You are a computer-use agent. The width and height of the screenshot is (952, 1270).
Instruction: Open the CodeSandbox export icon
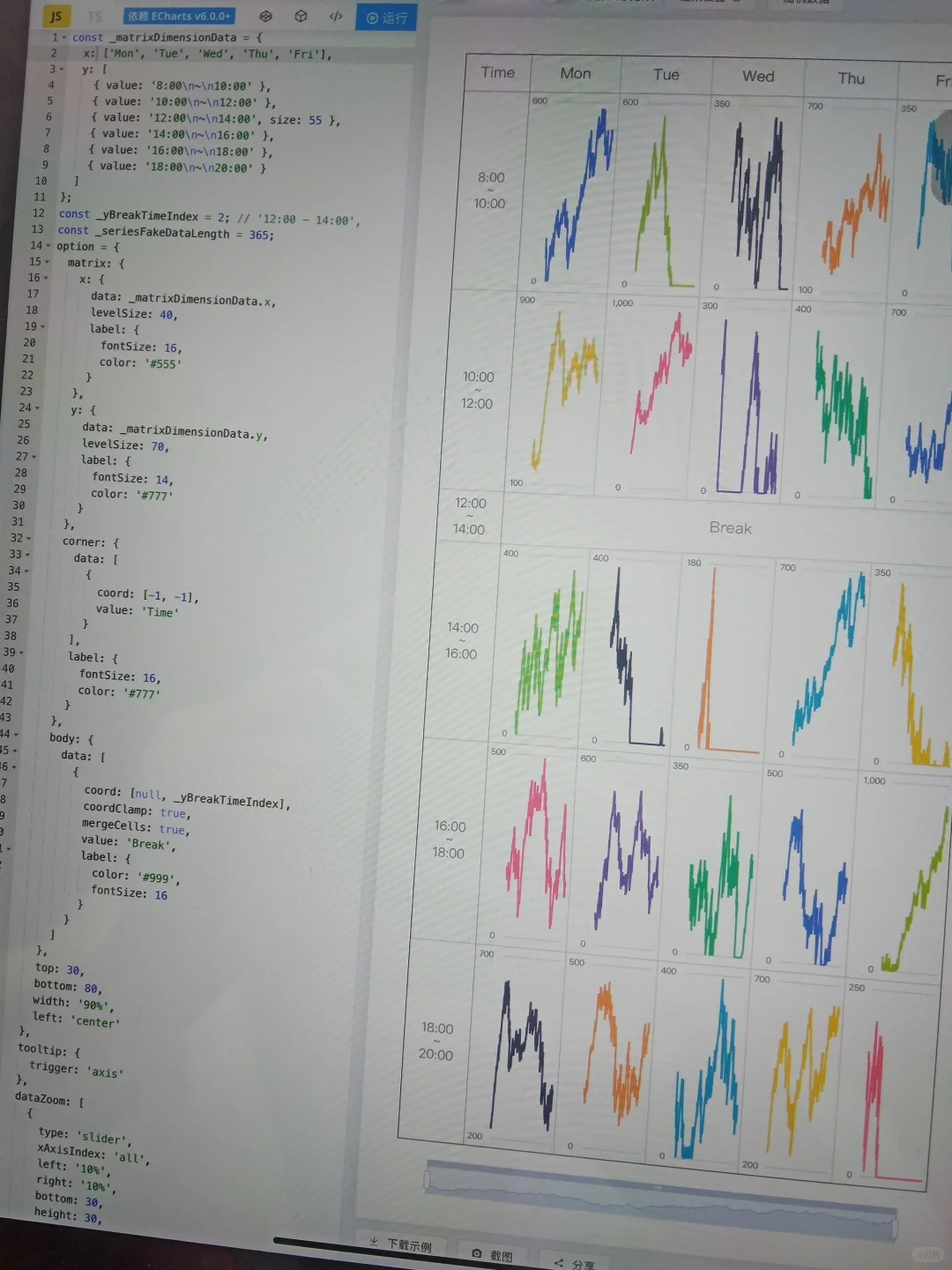pyautogui.click(x=266, y=16)
